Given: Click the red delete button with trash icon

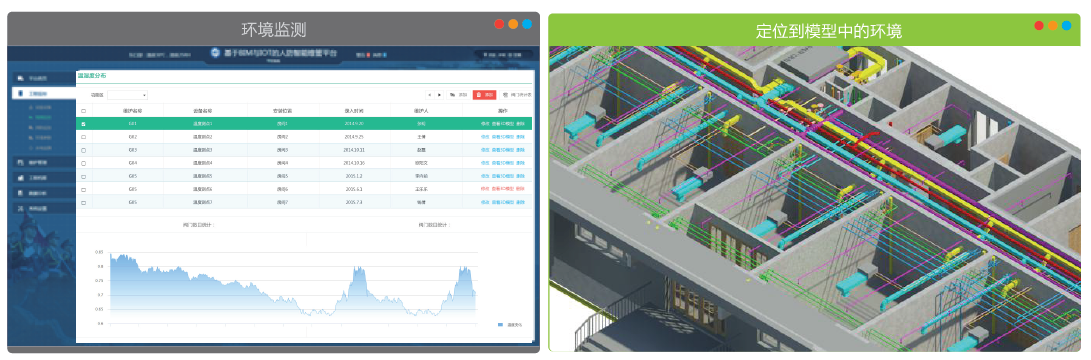Looking at the screenshot, I should (484, 95).
